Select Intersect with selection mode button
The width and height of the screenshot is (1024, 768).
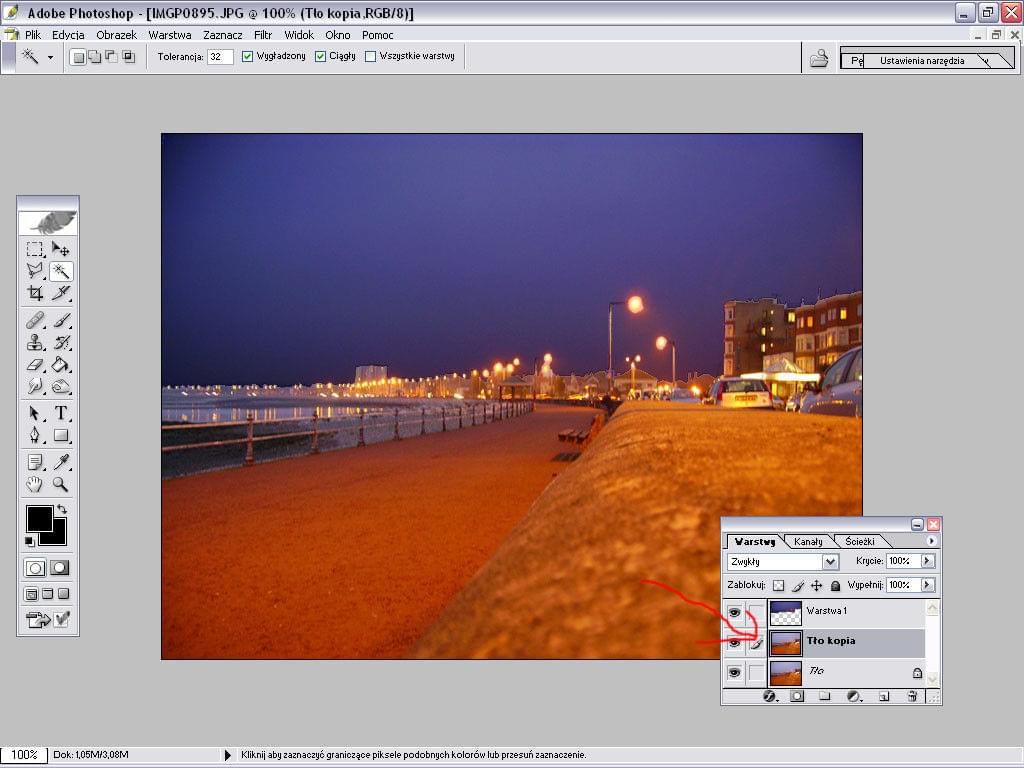click(129, 57)
